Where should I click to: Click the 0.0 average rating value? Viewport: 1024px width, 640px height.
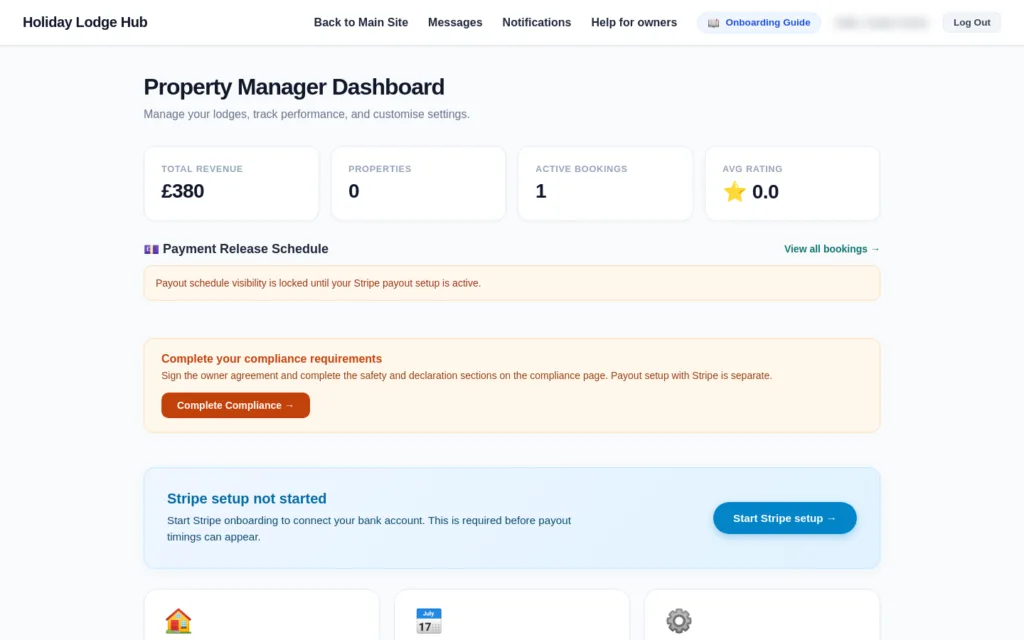pos(765,192)
